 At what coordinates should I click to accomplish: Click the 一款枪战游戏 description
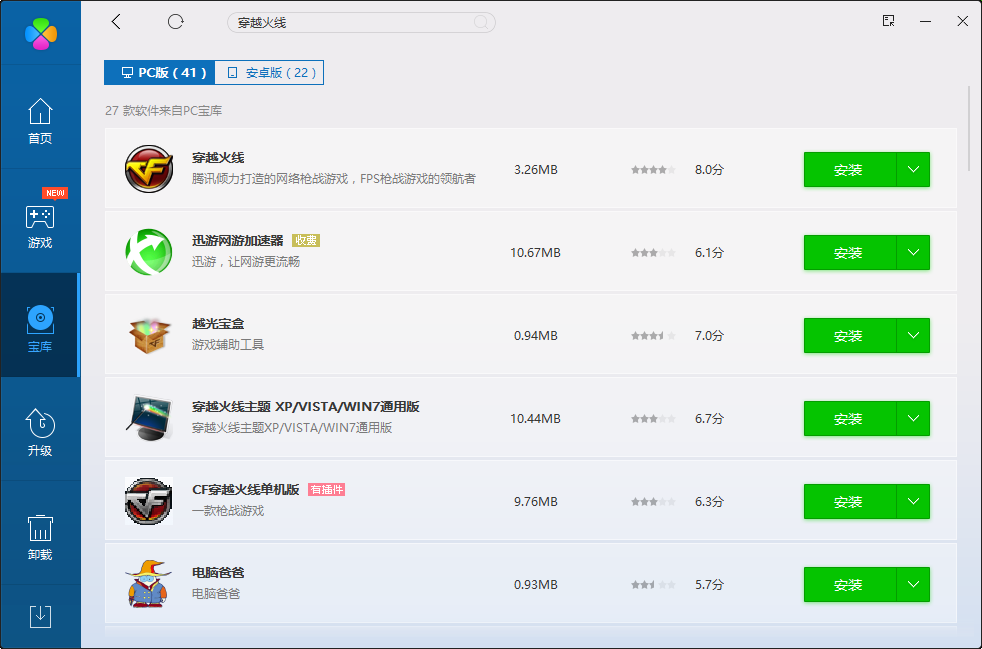tap(228, 511)
